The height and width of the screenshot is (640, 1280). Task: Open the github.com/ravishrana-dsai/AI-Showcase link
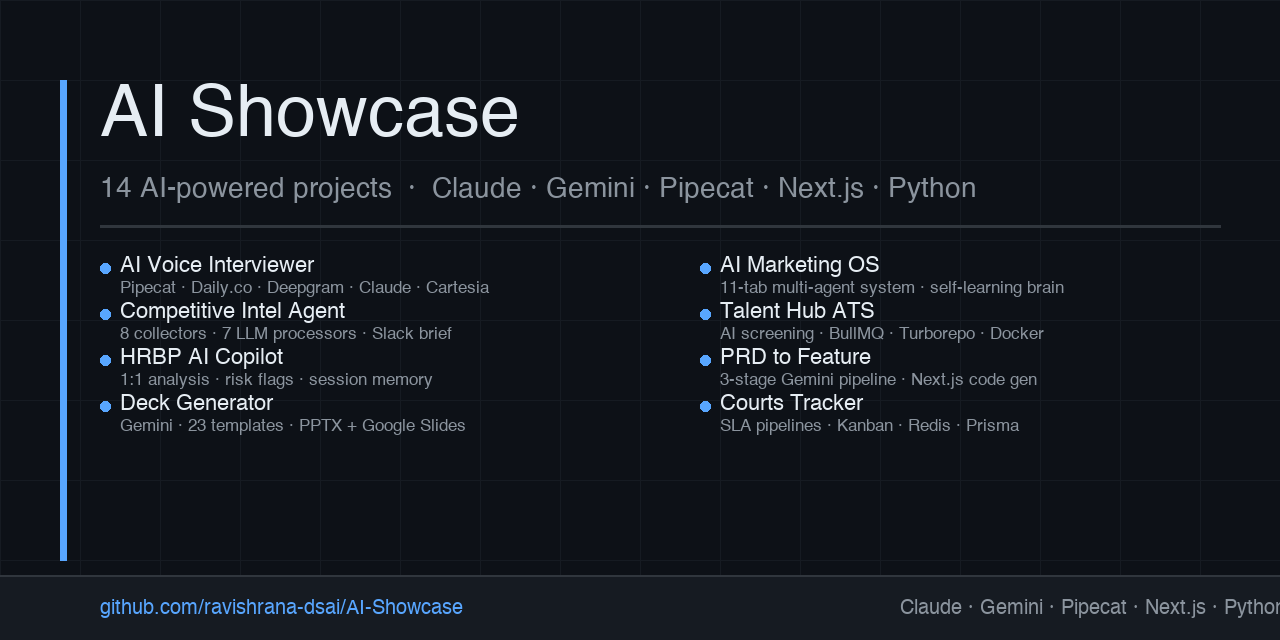pos(281,607)
